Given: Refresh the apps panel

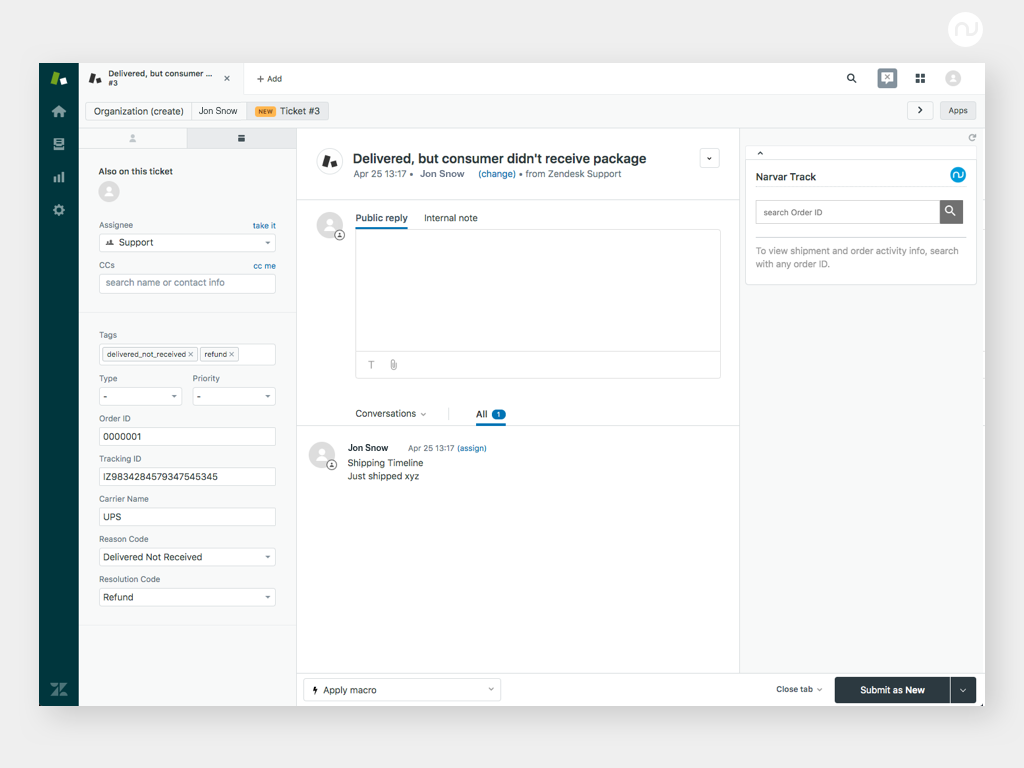Looking at the screenshot, I should [972, 138].
